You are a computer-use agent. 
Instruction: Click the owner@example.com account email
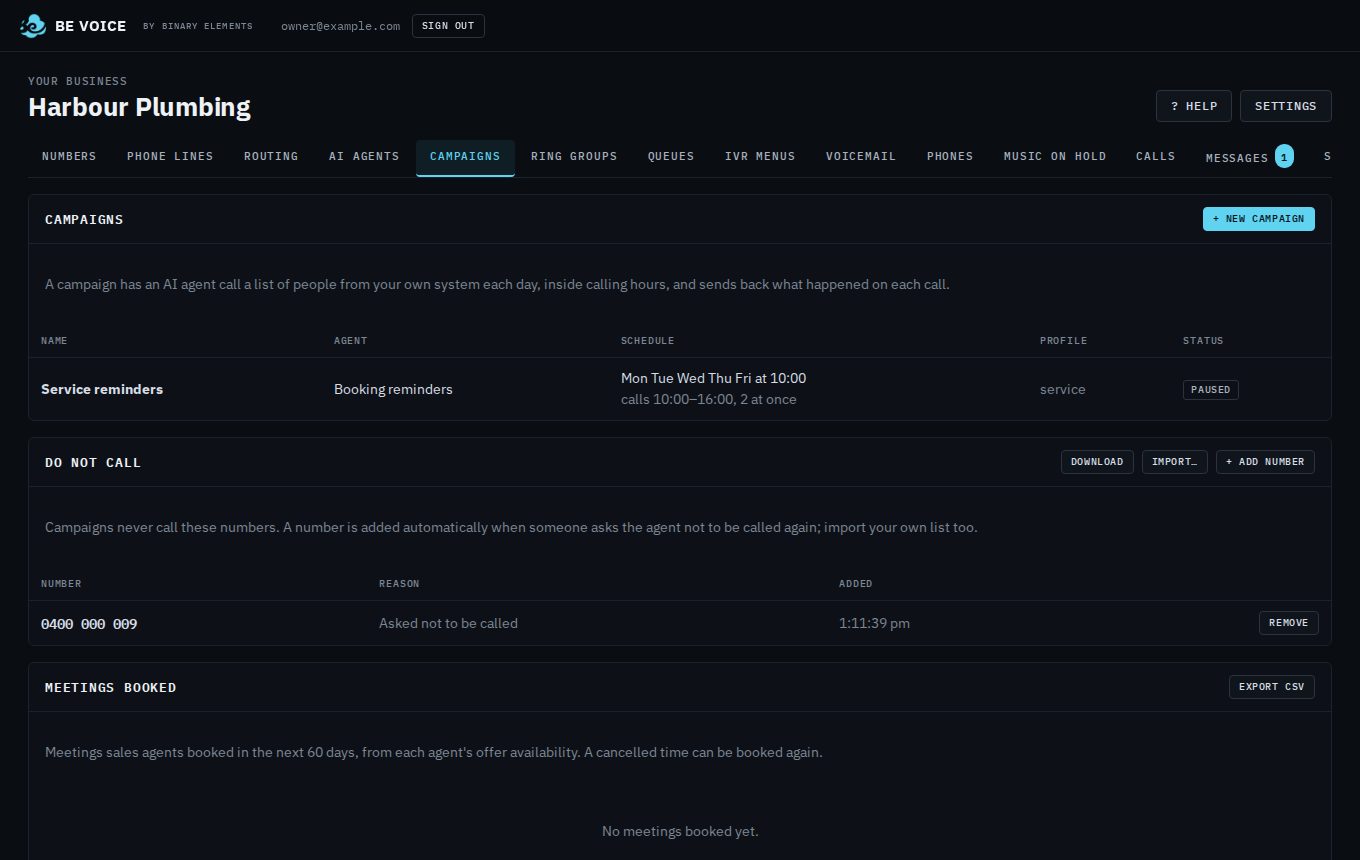point(341,26)
